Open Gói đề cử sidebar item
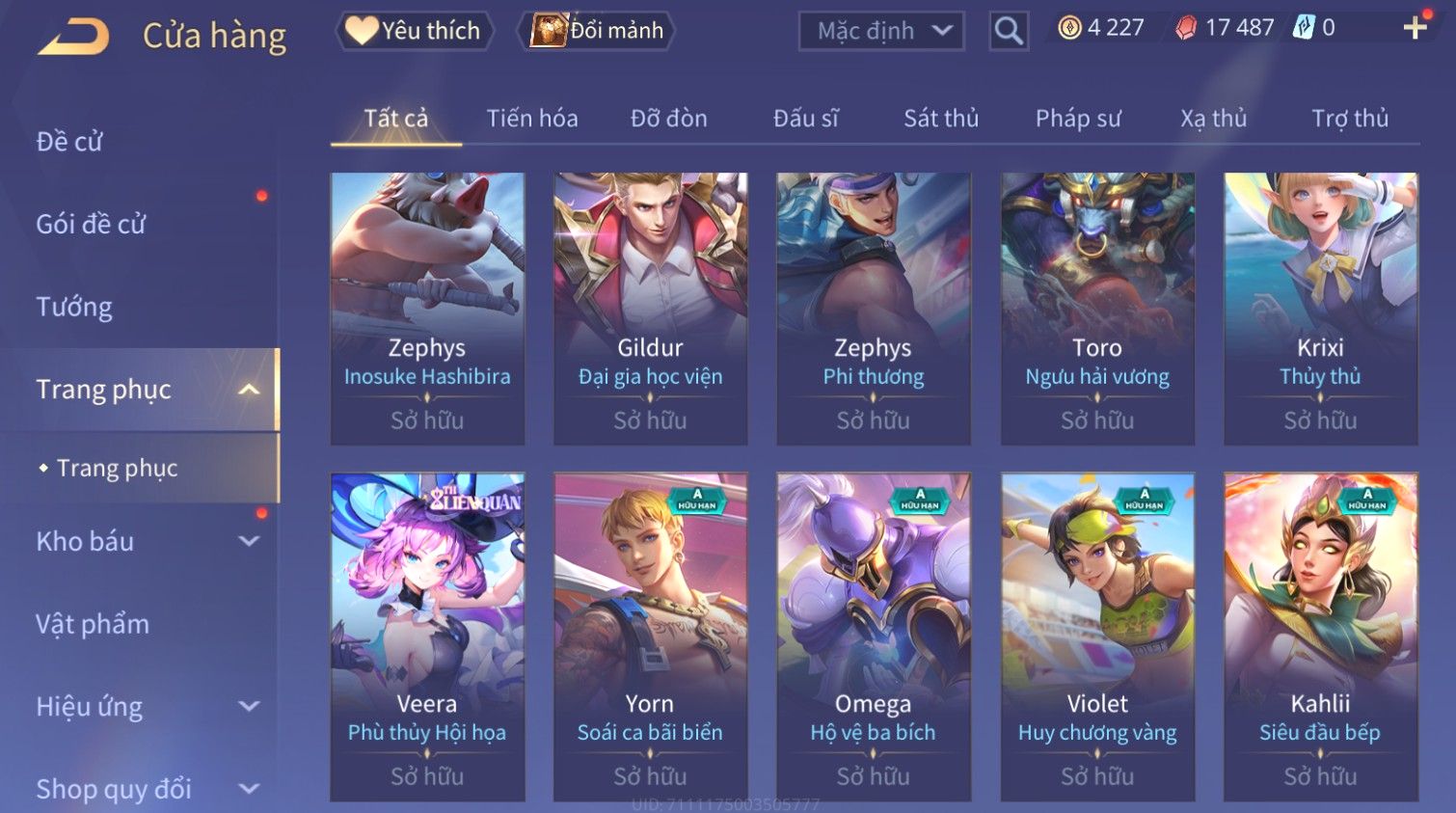 [91, 224]
